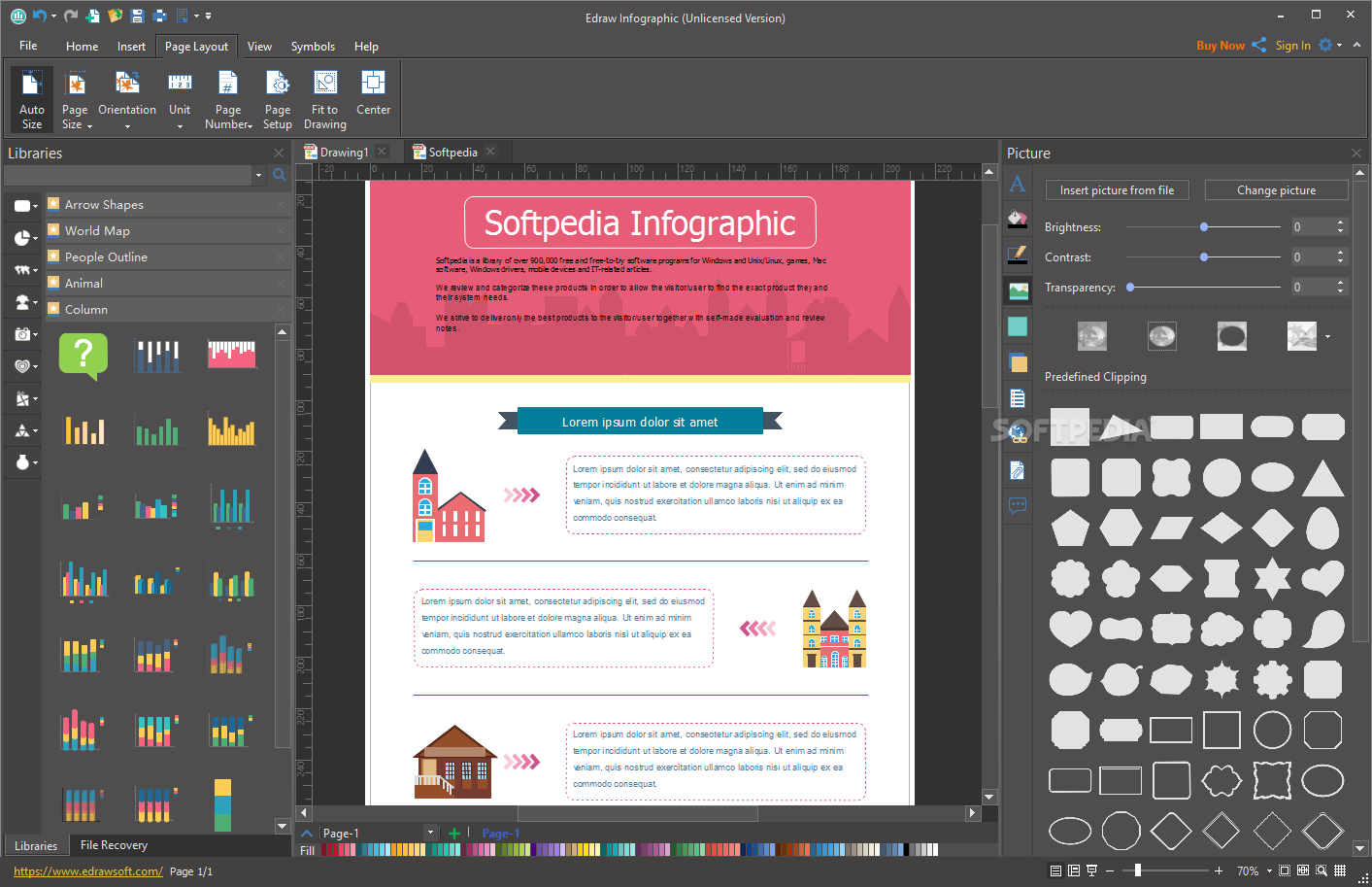The image size is (1372, 887).
Task: Select the Arrow Shapes library row
Action: tap(168, 204)
